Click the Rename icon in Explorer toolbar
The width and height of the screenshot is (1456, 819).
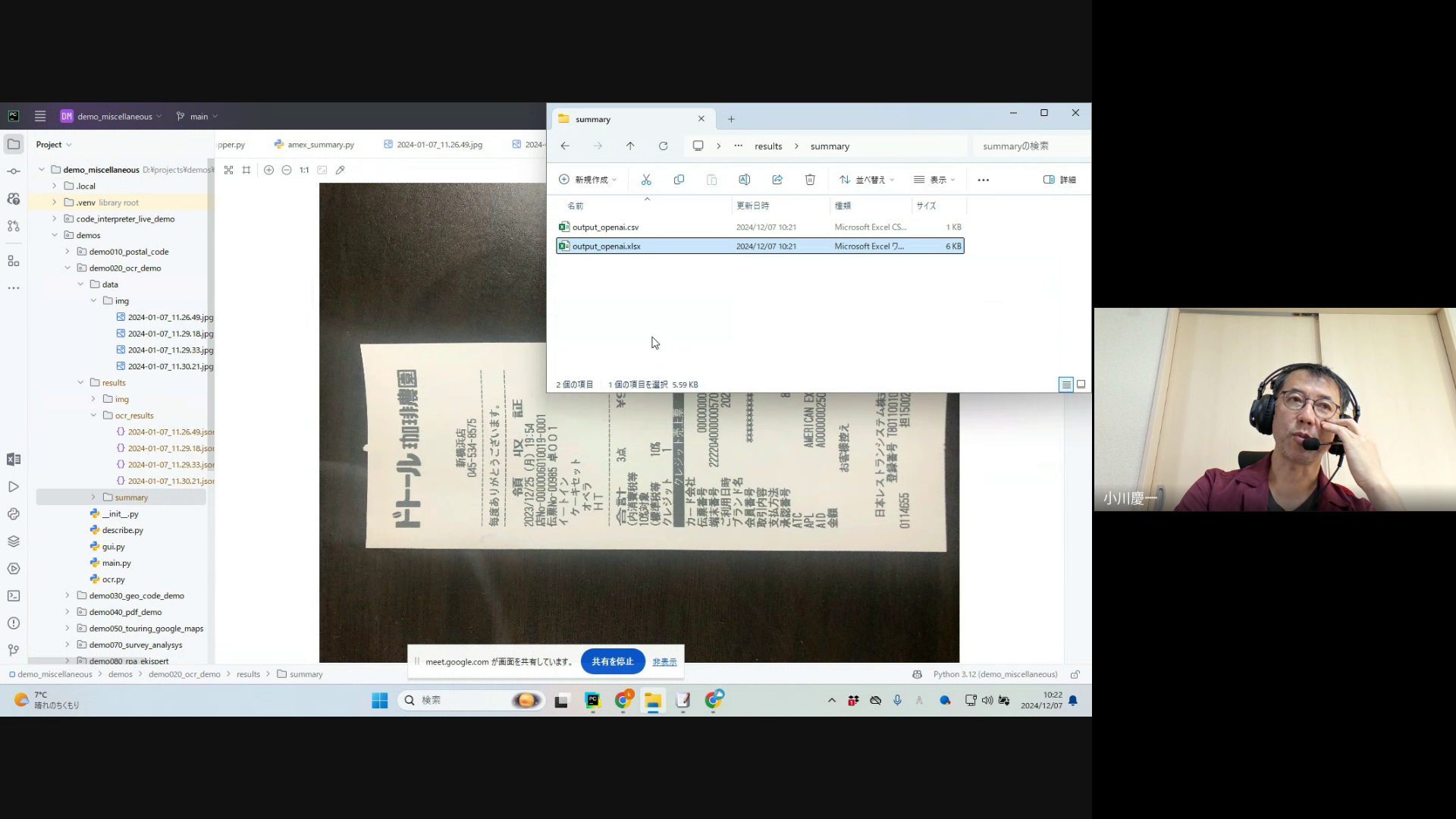pyautogui.click(x=744, y=180)
